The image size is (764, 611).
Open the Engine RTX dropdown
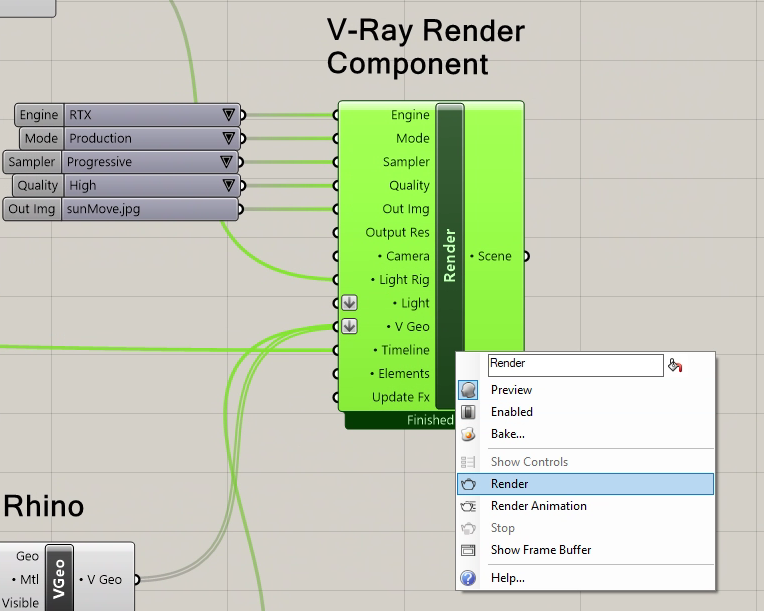(228, 115)
